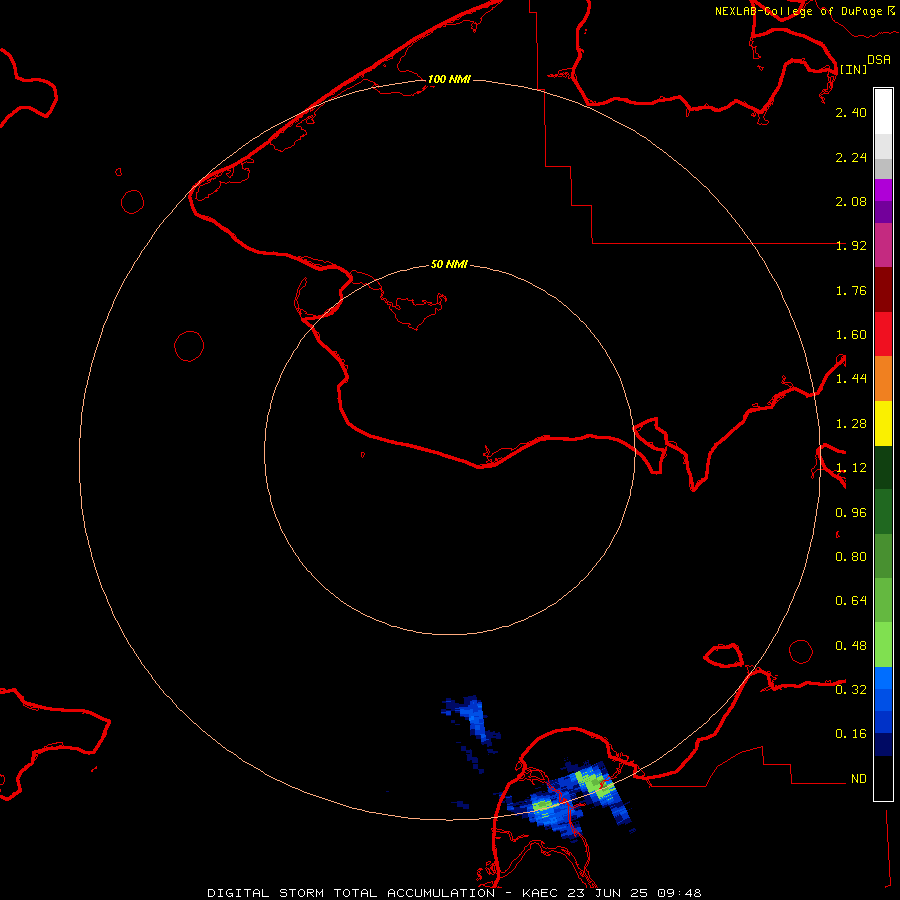This screenshot has width=900, height=900.
Task: Click the [IN] units label
Action: [853, 69]
